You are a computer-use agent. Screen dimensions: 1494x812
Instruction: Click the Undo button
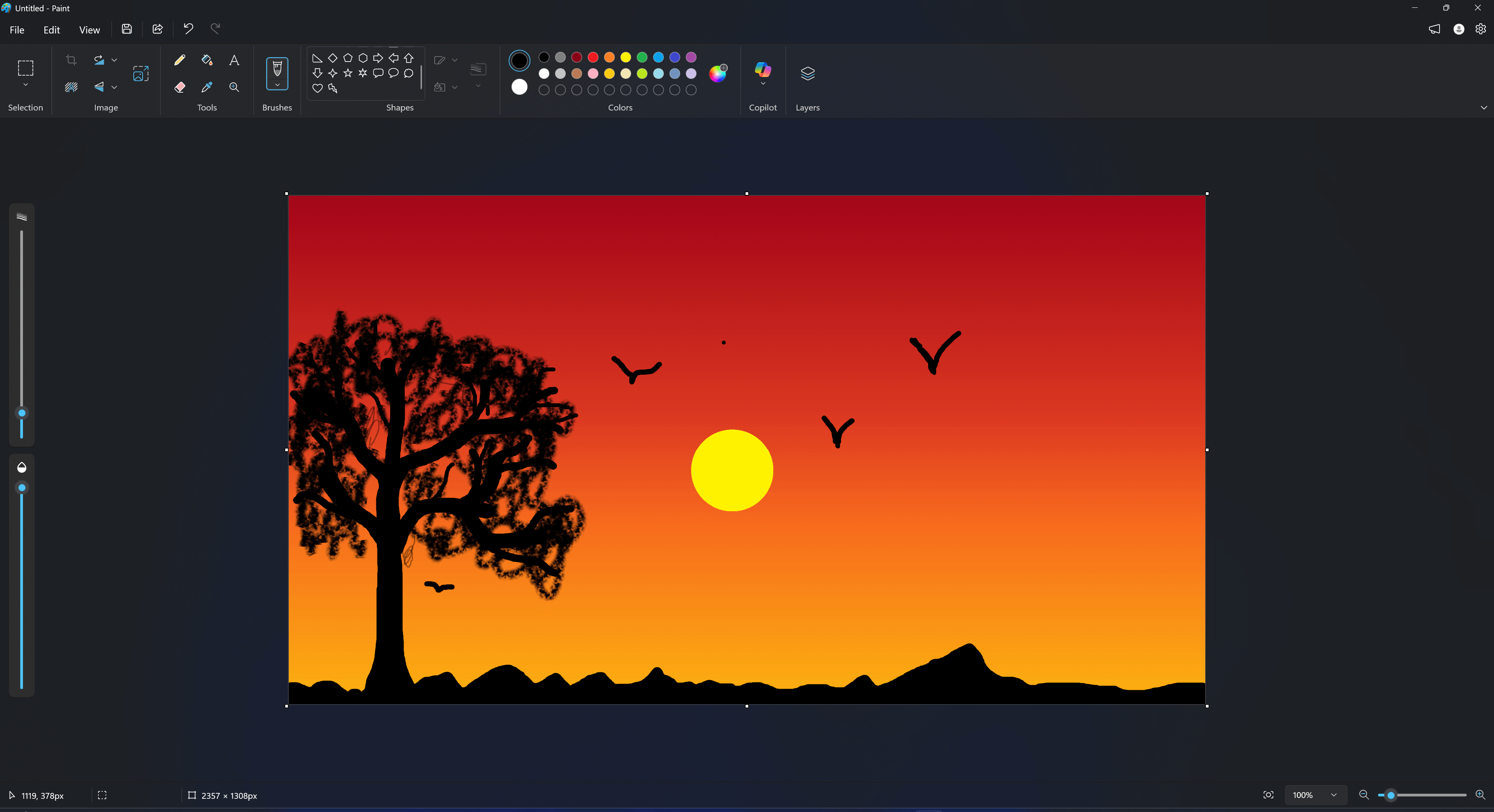pyautogui.click(x=188, y=28)
